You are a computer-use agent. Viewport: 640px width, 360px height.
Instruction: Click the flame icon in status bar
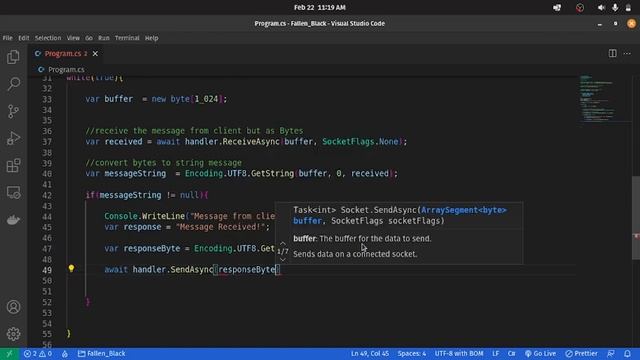click(x=65, y=353)
